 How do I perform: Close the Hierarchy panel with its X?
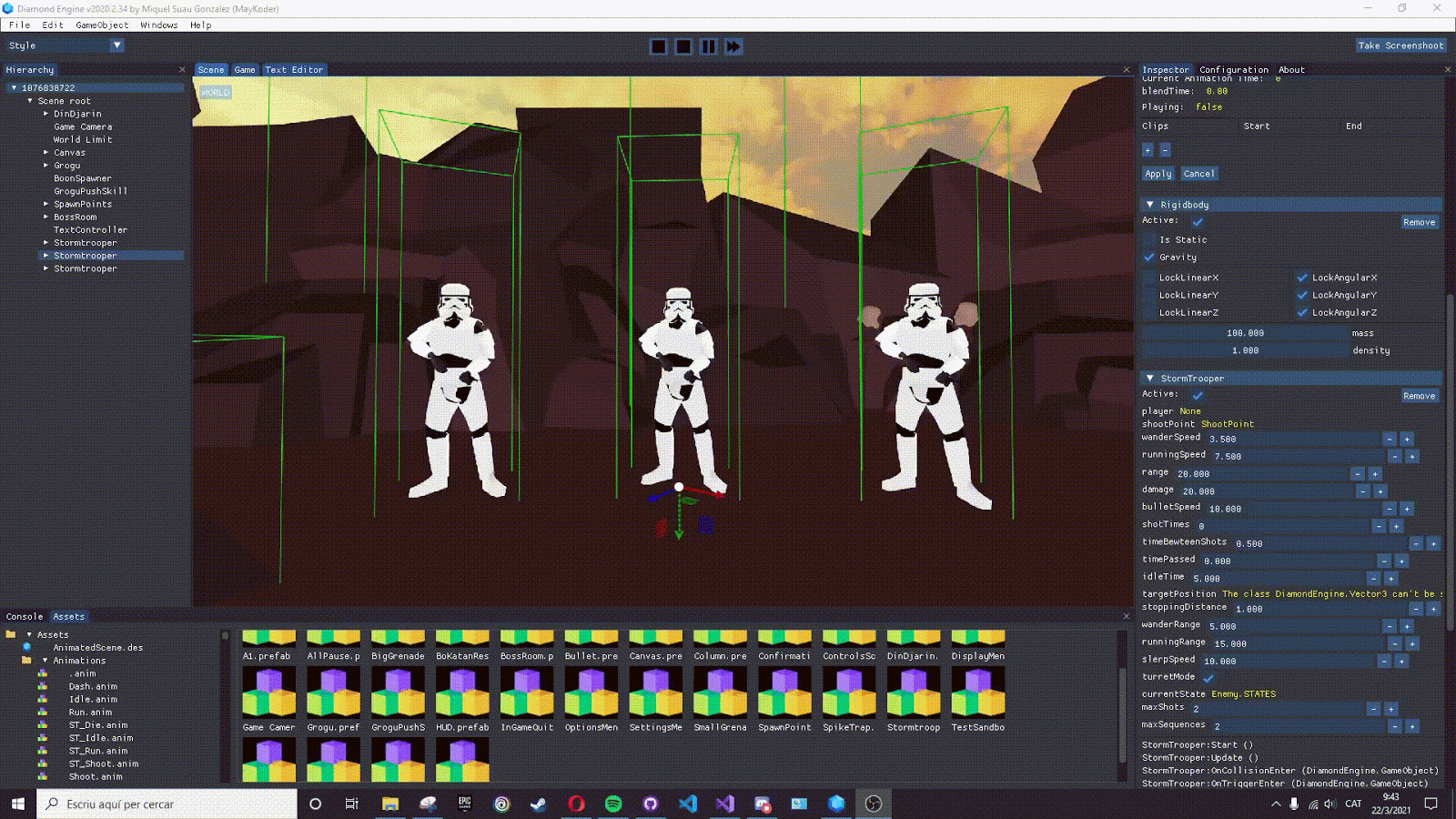click(x=182, y=70)
